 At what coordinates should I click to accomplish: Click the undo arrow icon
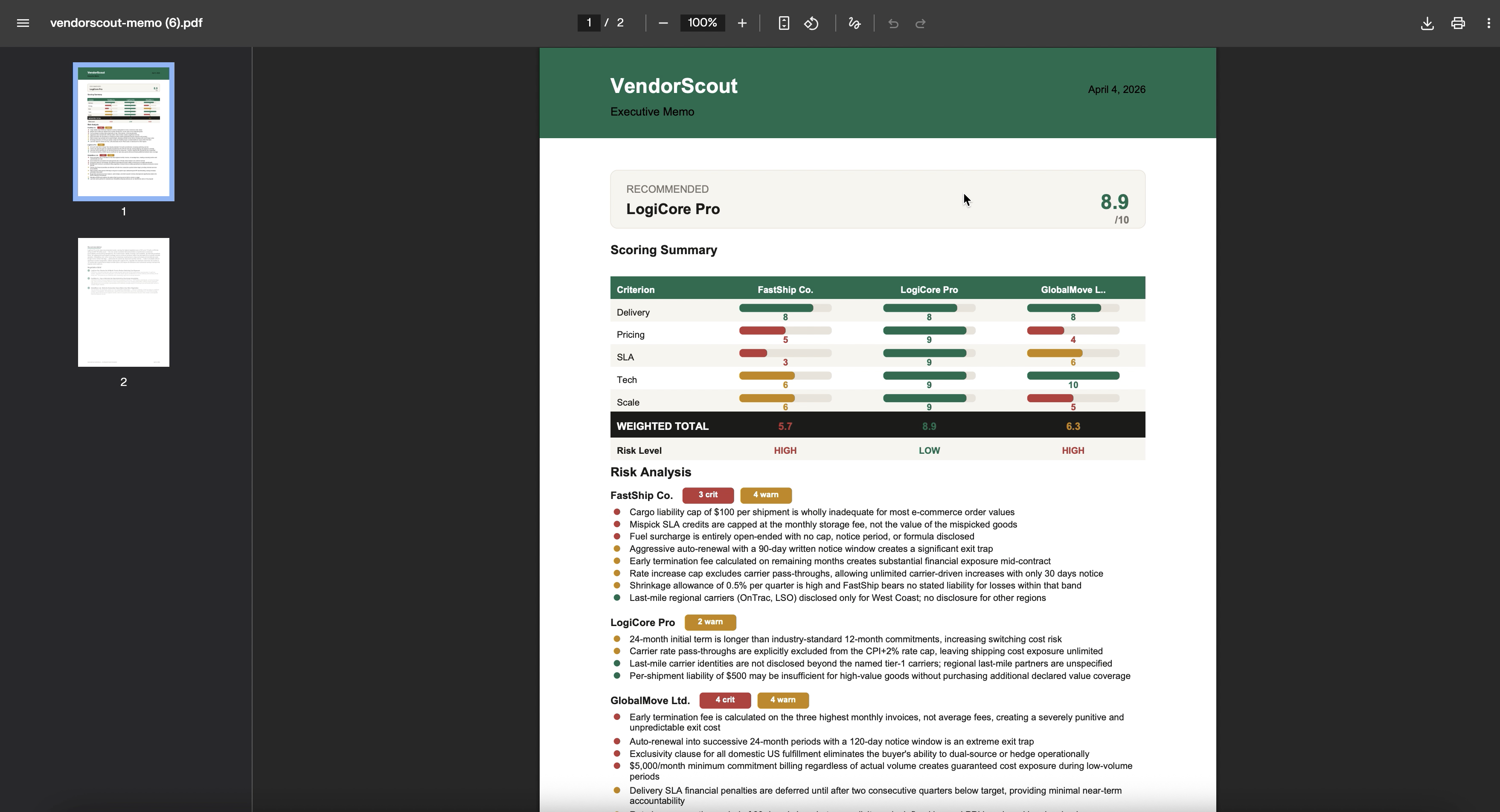point(893,23)
